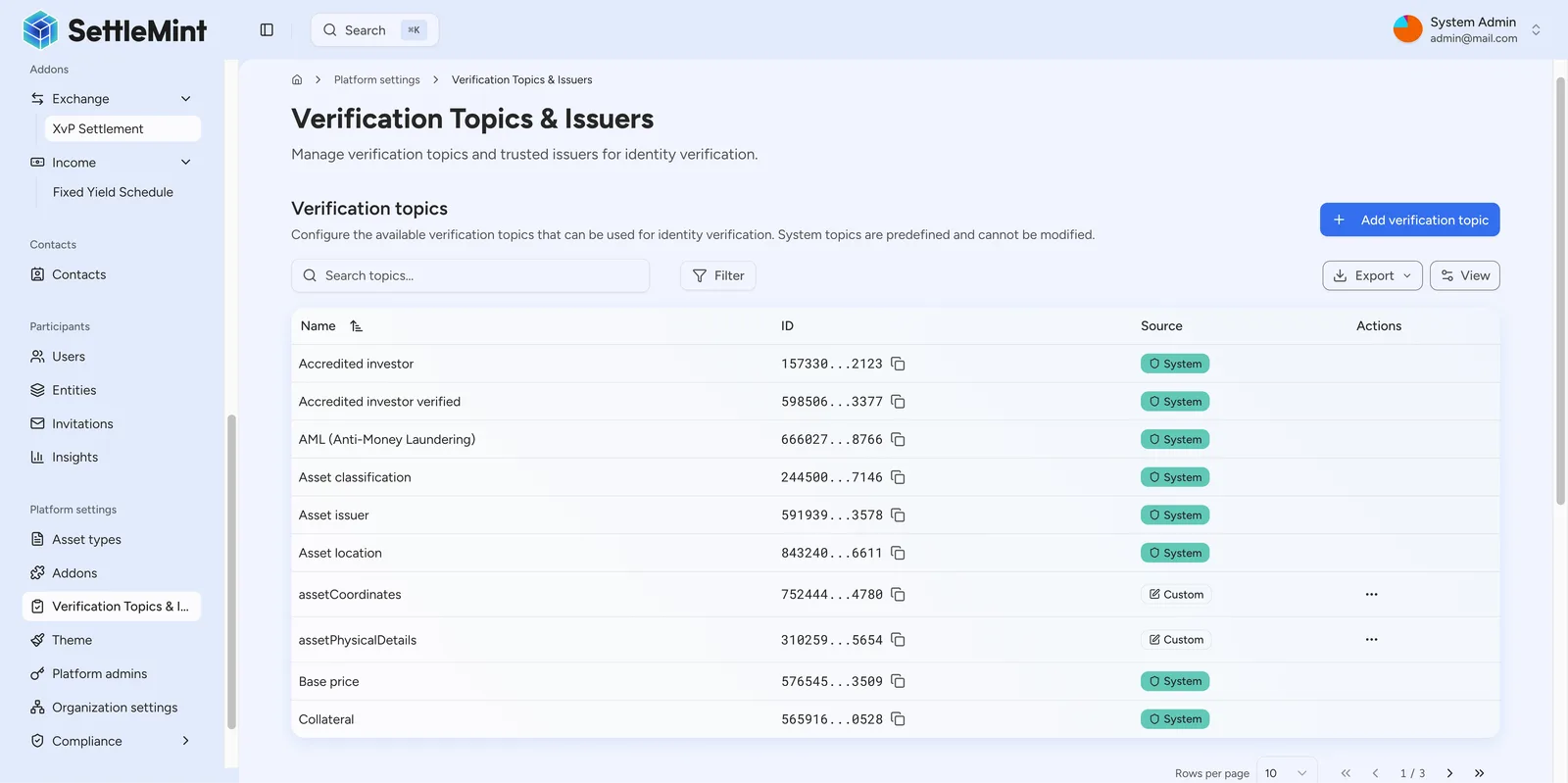
Task: Click the Custom badge for assetPhysicalDetails
Action: 1176,640
